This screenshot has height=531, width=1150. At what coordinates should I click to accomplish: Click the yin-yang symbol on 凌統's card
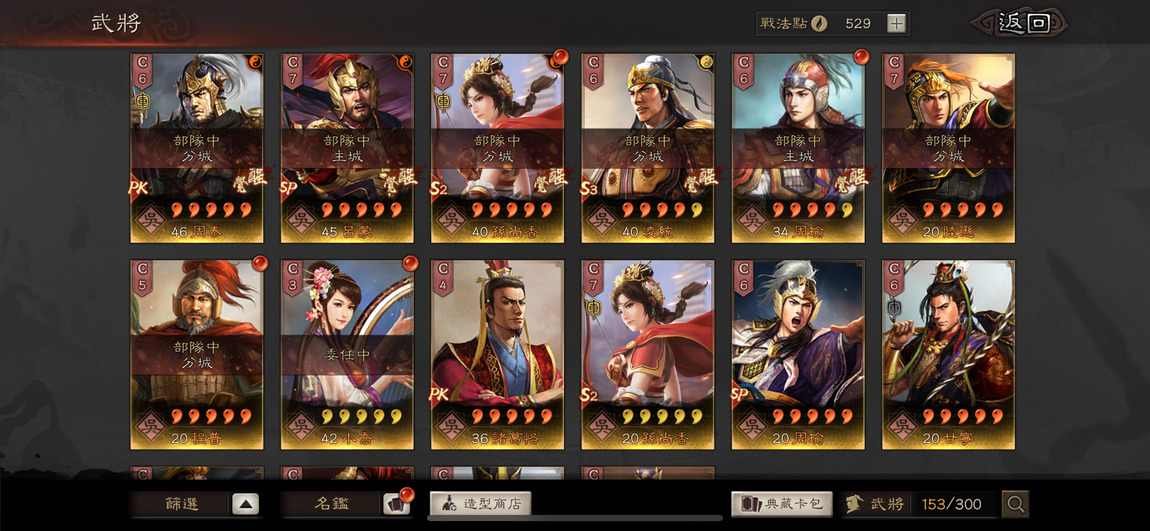pyautogui.click(x=707, y=61)
